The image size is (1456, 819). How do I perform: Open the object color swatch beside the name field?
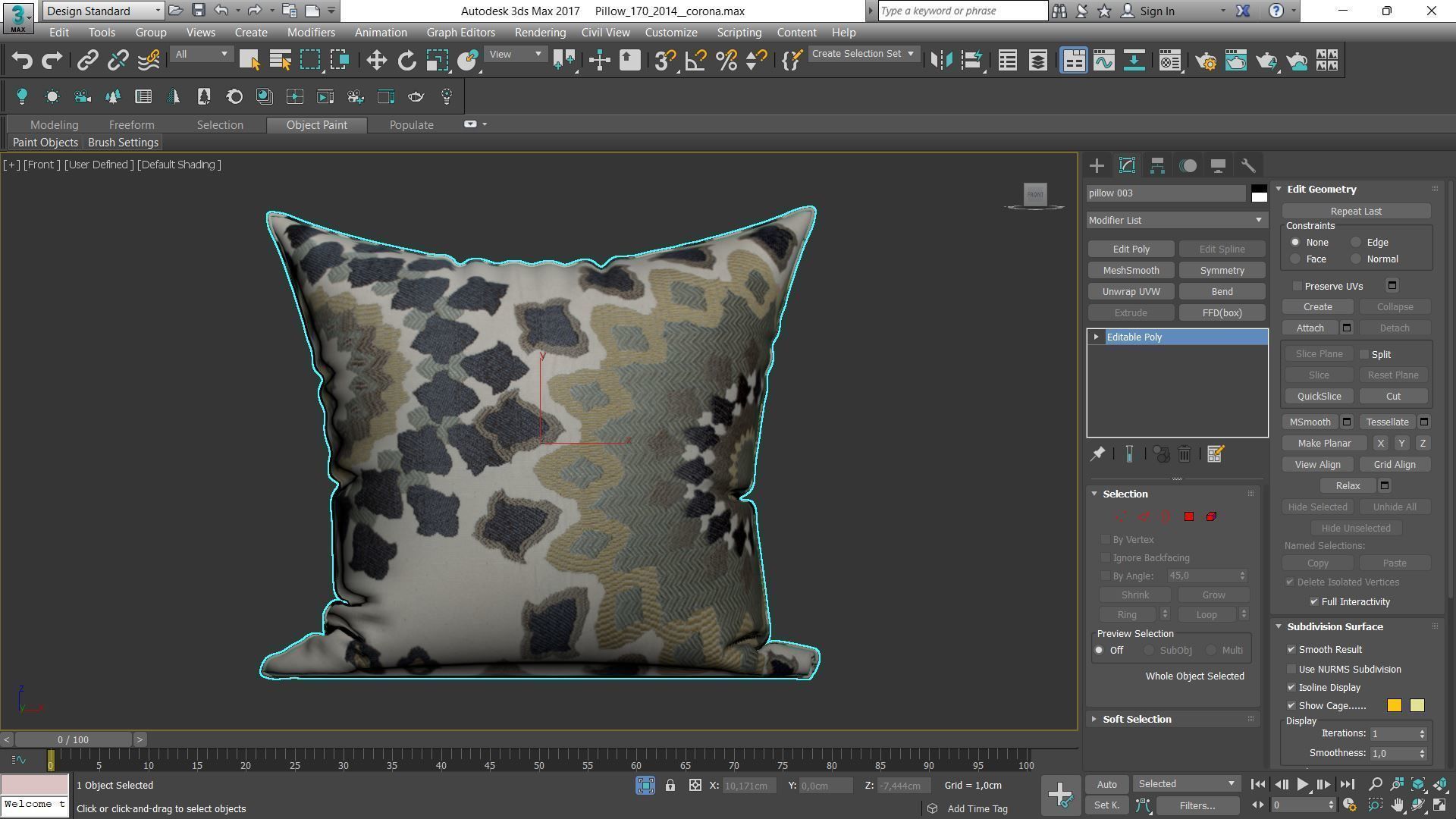pos(1259,193)
